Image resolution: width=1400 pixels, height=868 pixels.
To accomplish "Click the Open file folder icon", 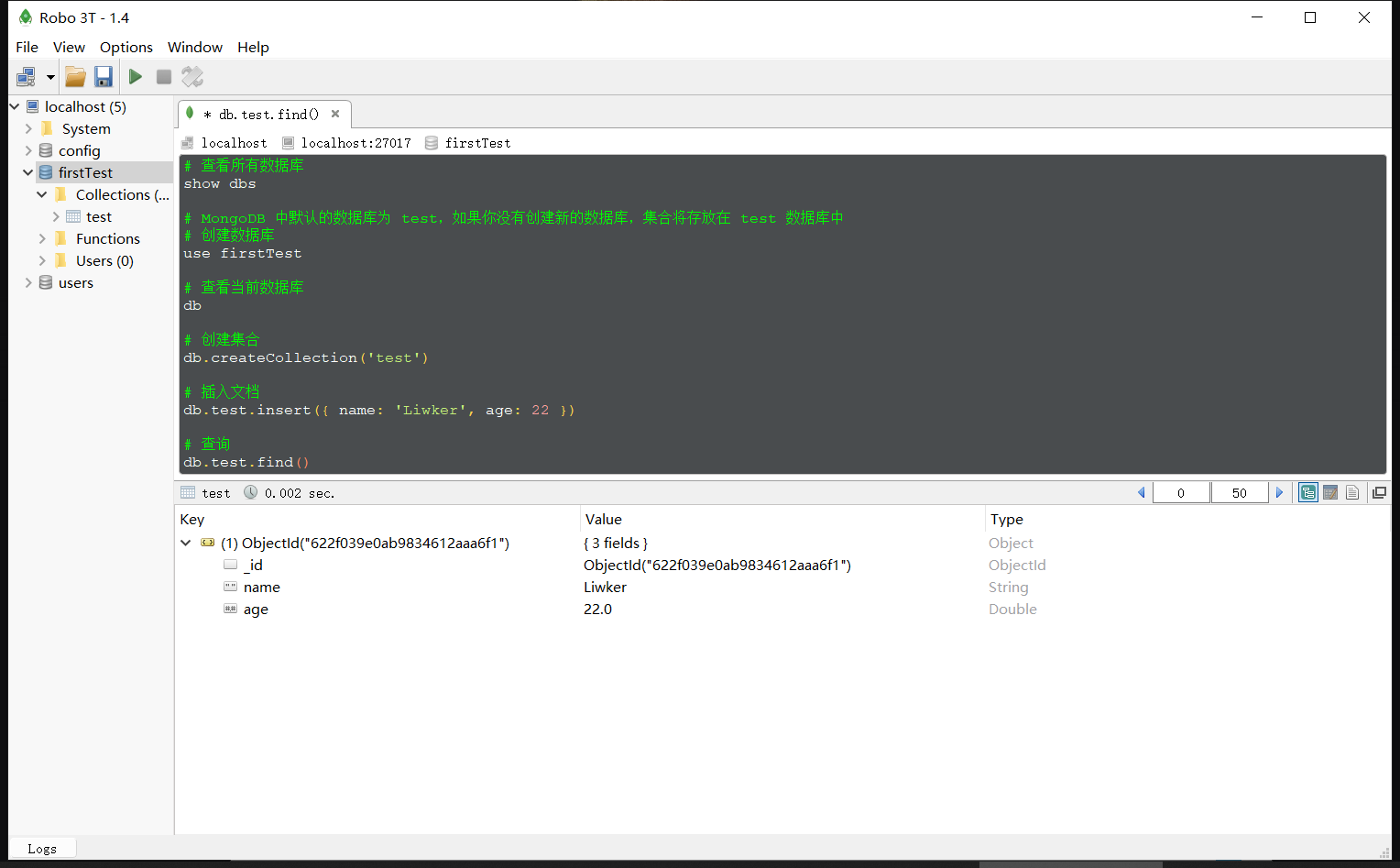I will coord(75,77).
